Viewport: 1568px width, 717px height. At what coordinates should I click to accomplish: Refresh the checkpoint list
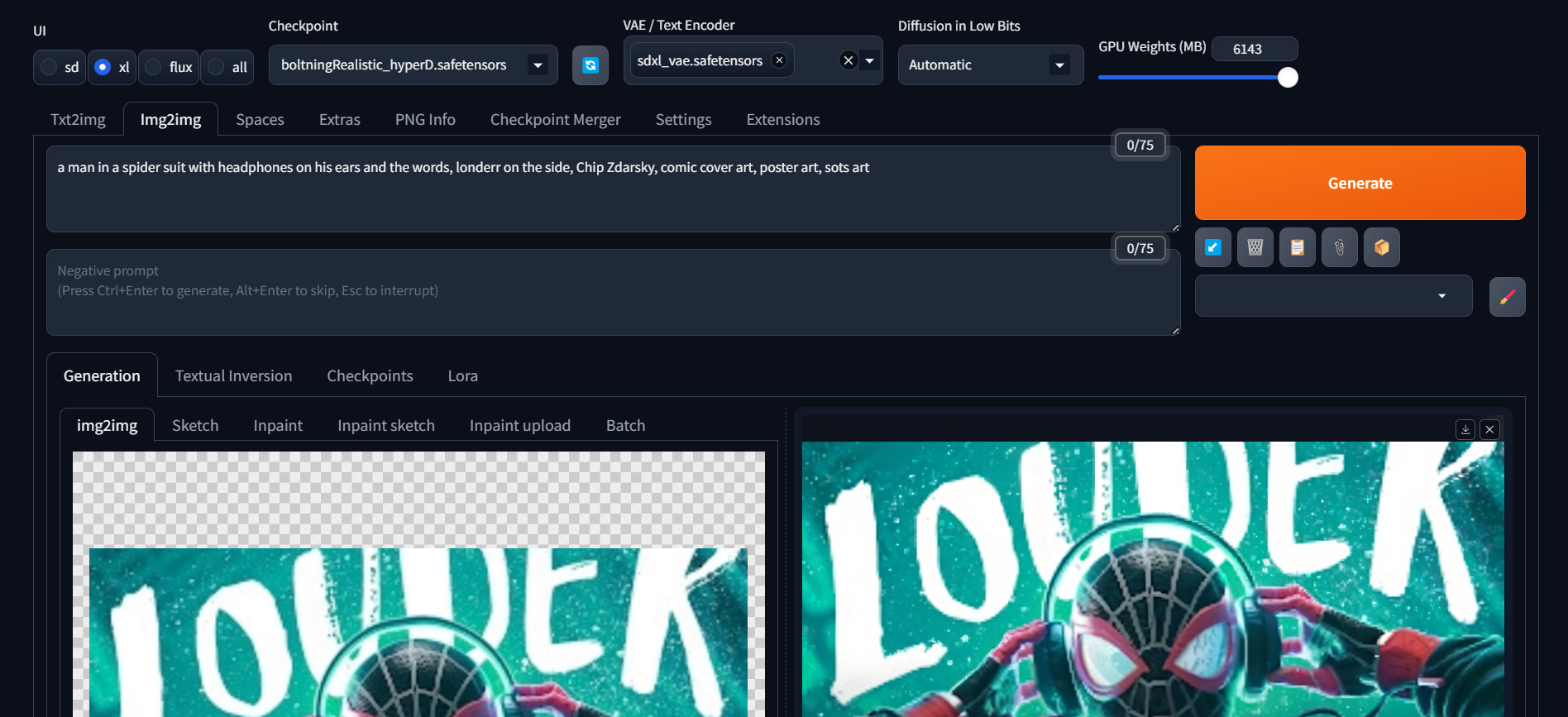590,65
